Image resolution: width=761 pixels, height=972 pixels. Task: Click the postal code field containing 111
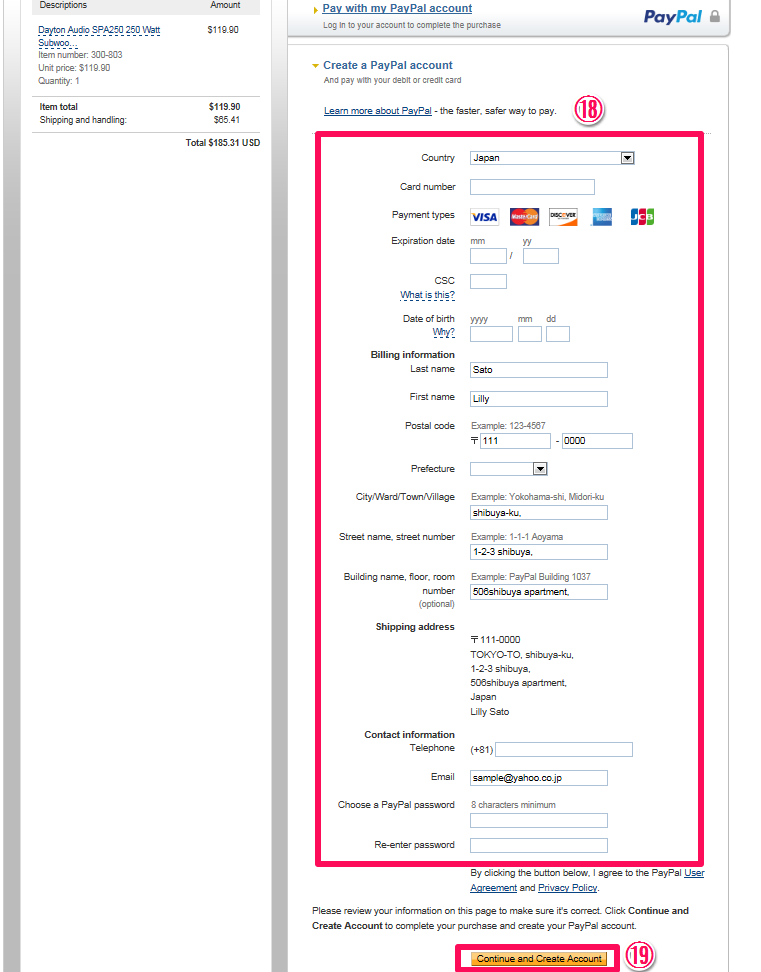(516, 441)
